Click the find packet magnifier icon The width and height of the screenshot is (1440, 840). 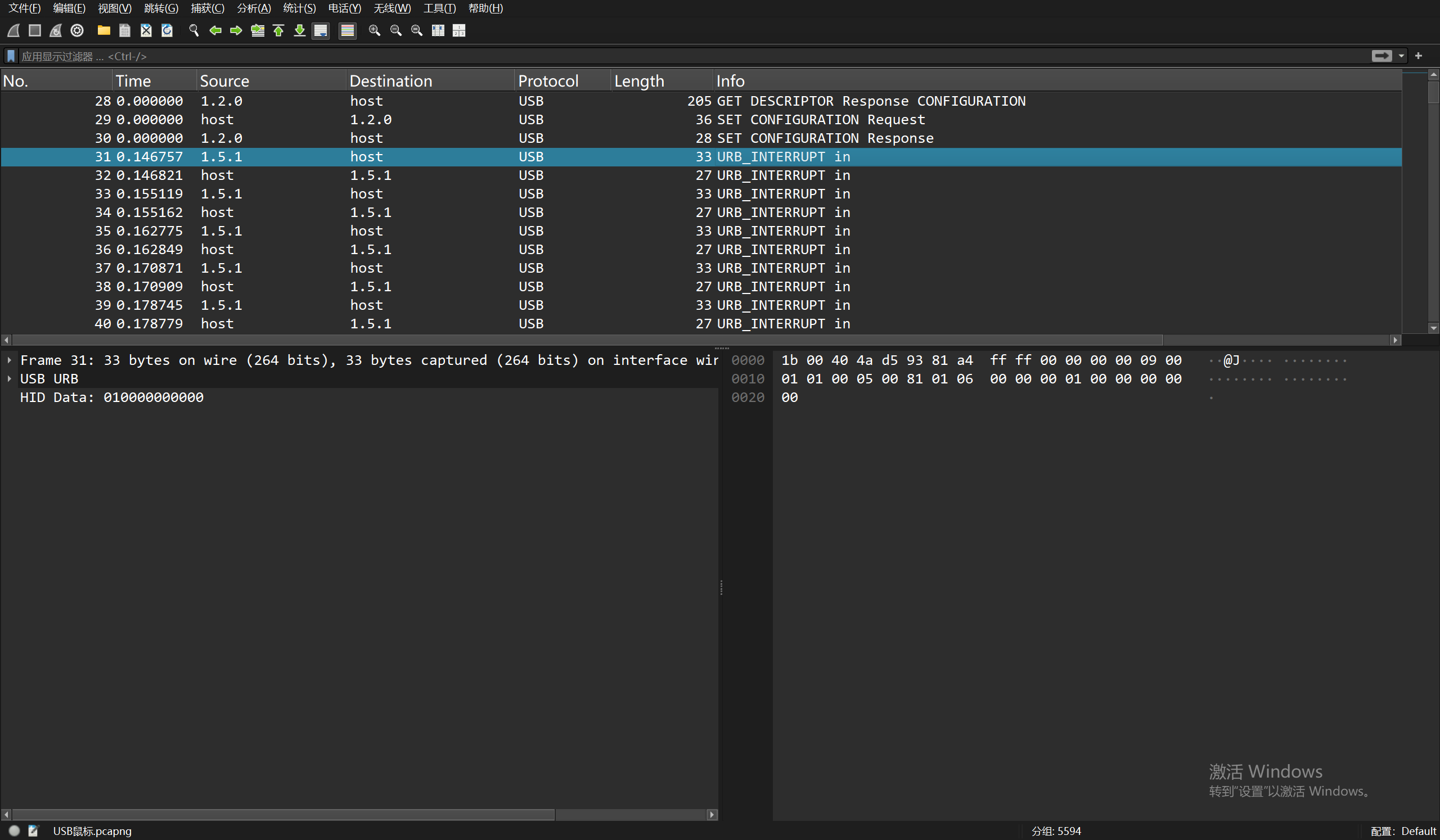point(193,30)
